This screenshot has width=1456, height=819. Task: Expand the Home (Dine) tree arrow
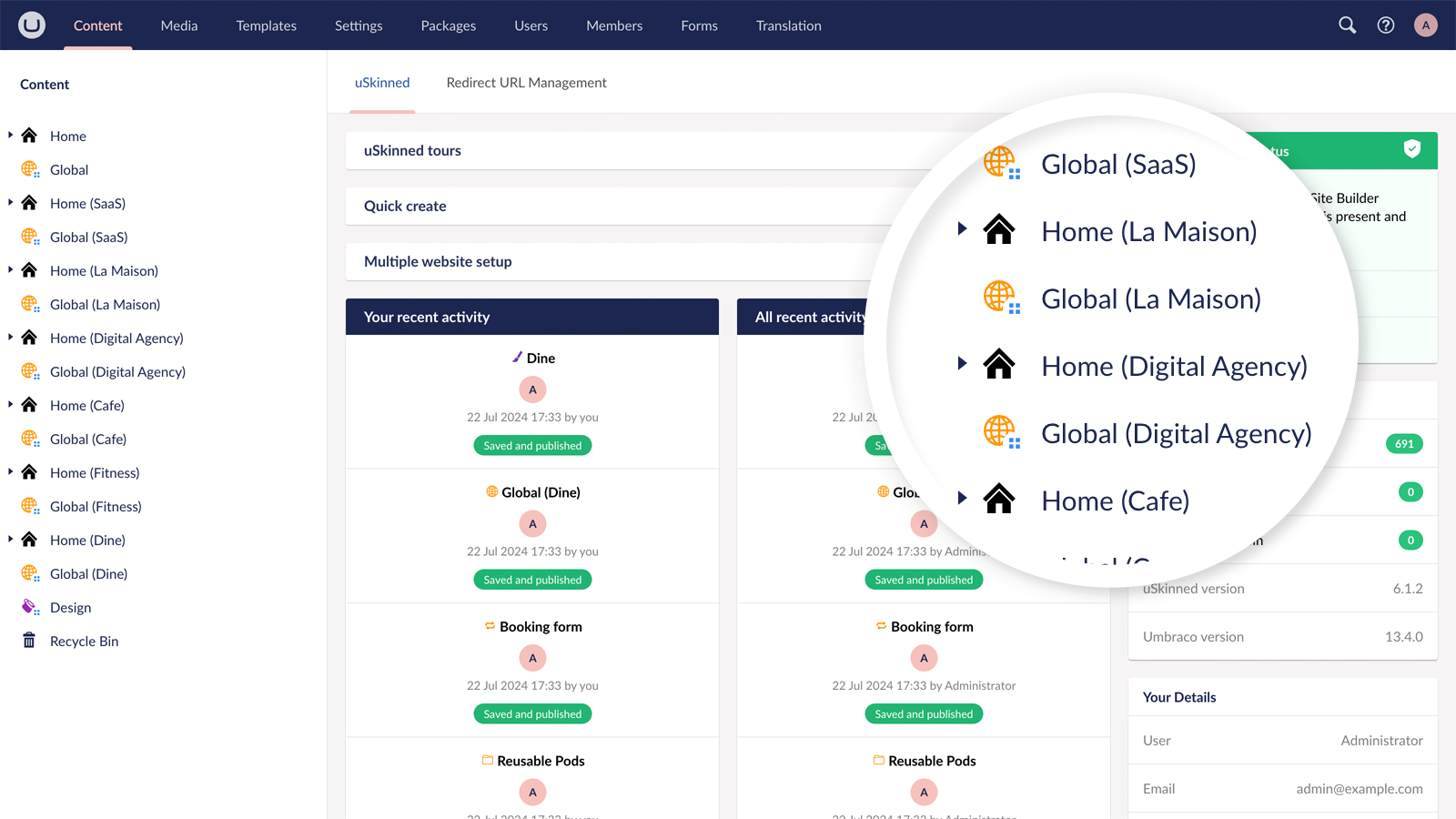pyautogui.click(x=10, y=539)
